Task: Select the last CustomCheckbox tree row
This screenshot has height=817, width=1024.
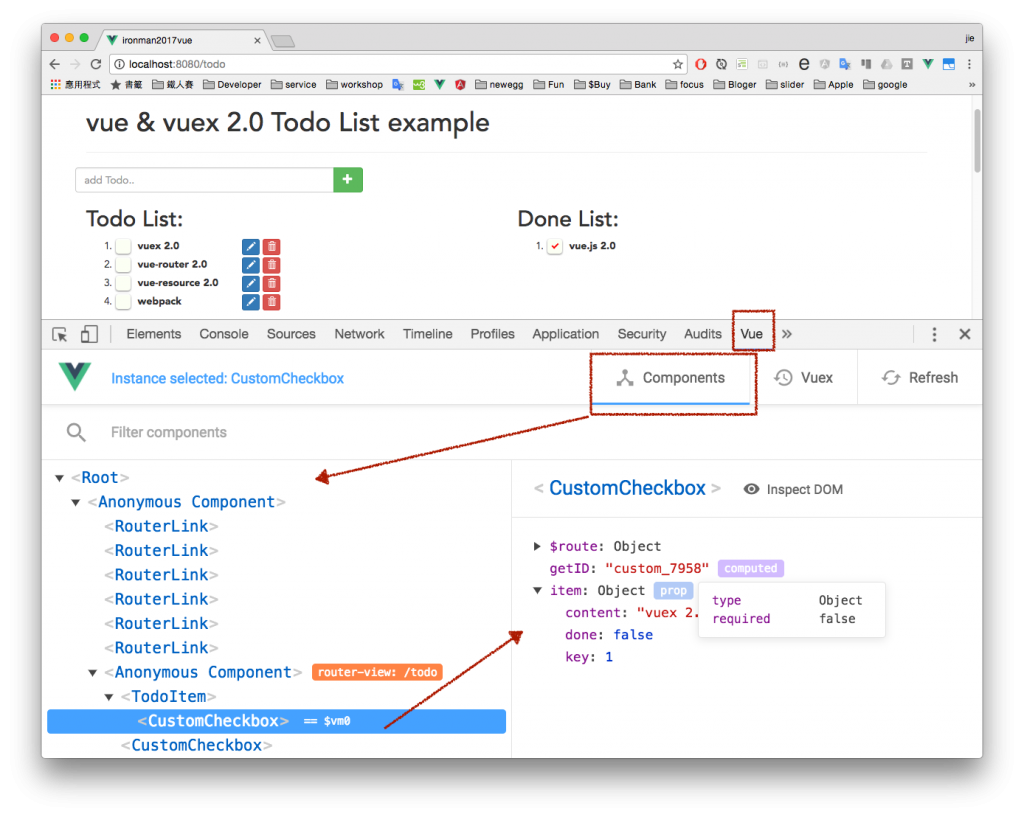Action: pos(197,745)
